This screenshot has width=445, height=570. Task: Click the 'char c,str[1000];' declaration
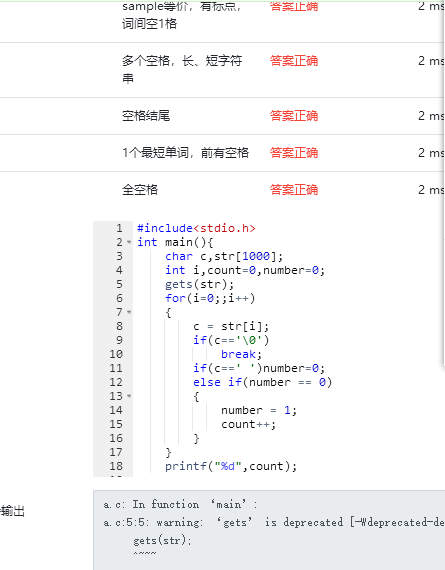(x=224, y=256)
